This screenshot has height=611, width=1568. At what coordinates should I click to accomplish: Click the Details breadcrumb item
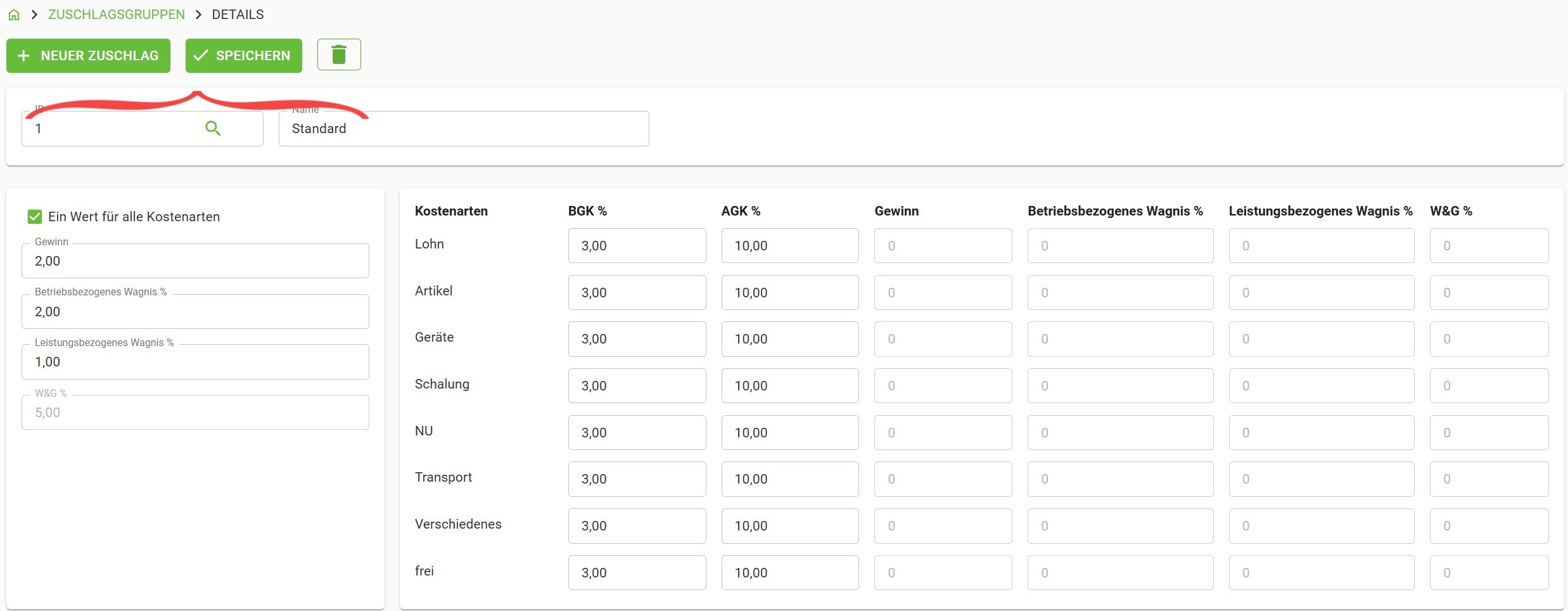coord(238,15)
